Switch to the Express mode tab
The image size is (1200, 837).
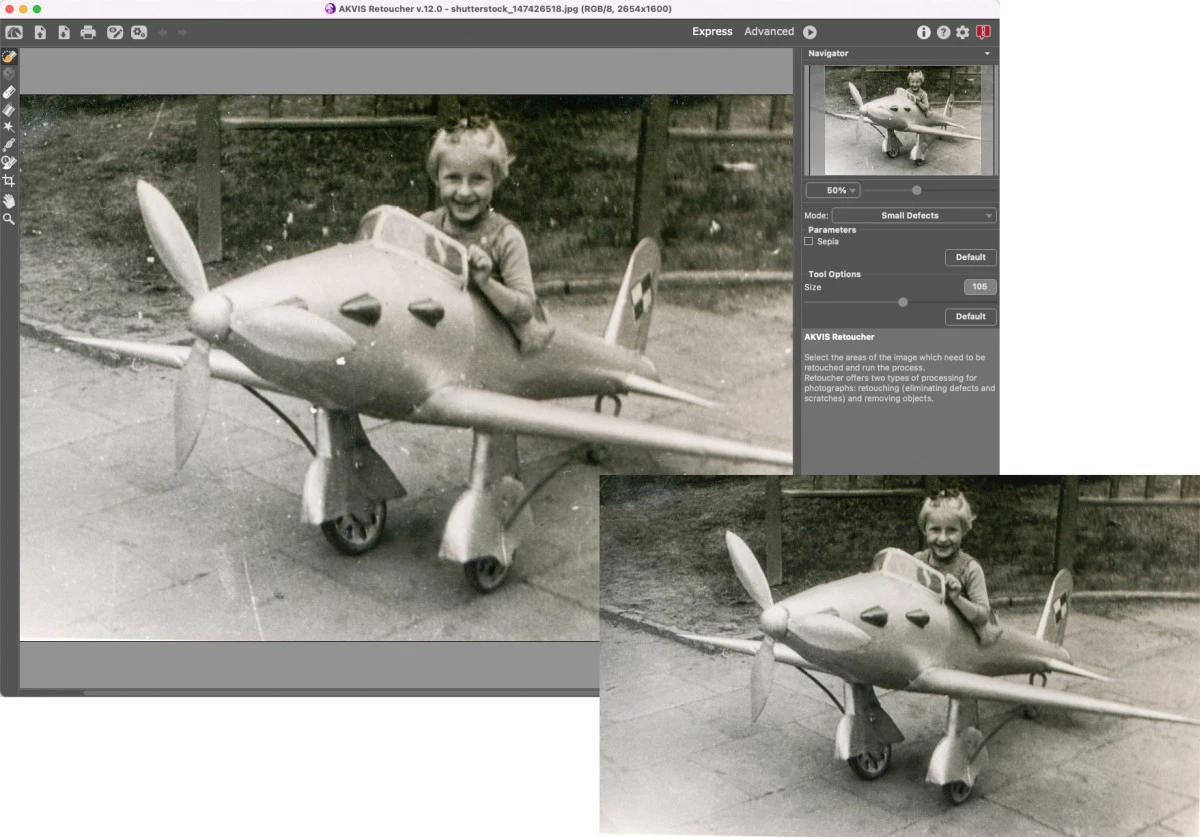tap(712, 32)
